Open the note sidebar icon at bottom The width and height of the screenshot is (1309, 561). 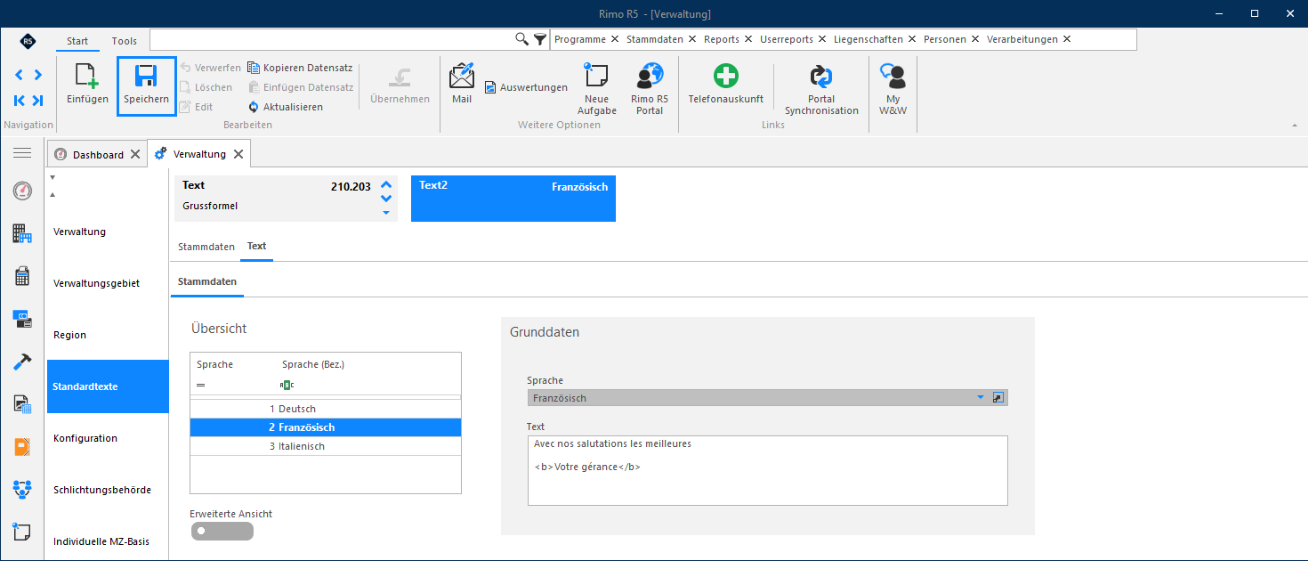(22, 532)
